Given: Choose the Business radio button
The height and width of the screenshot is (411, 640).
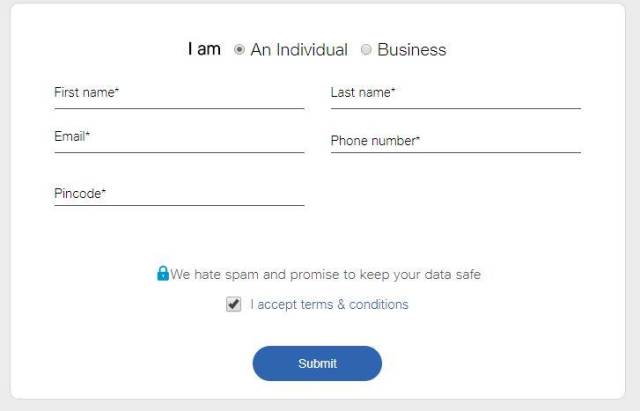Looking at the screenshot, I should pos(366,49).
